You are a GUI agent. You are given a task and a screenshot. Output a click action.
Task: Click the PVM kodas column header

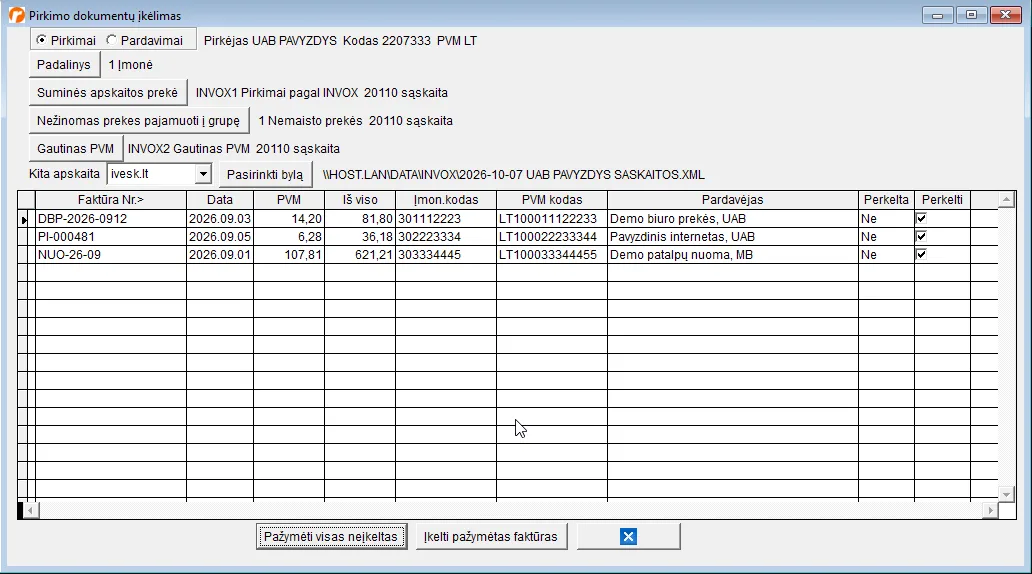552,199
